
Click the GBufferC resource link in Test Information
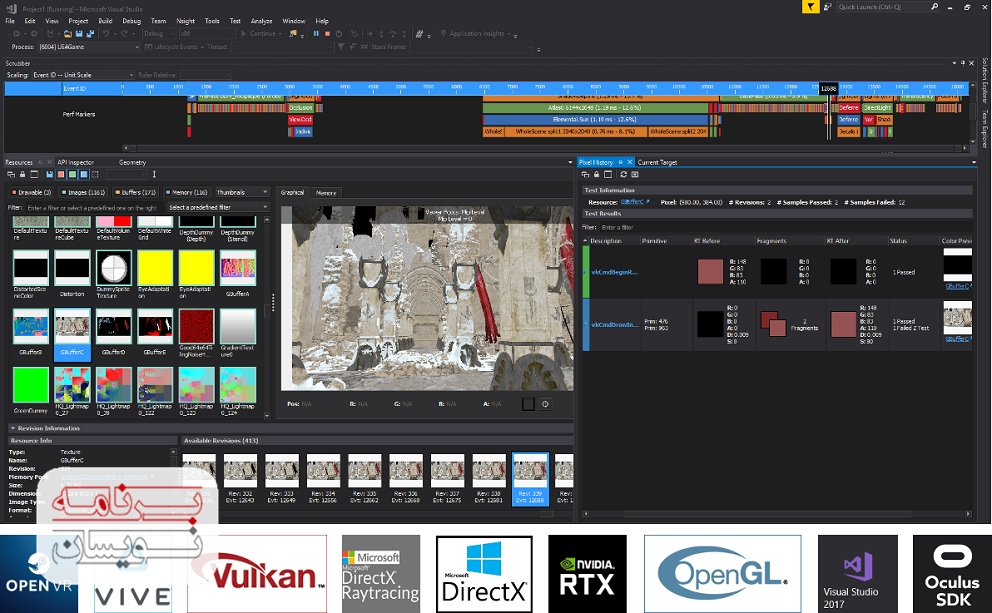pos(634,202)
